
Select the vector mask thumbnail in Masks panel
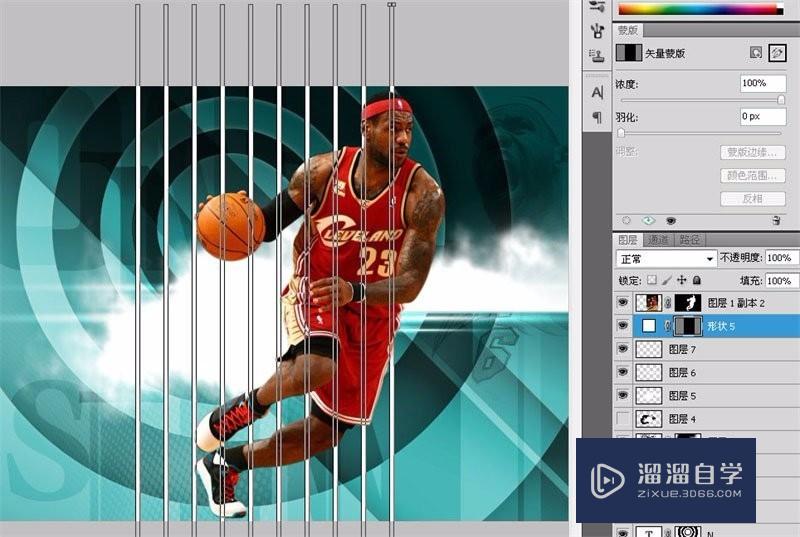coord(629,53)
